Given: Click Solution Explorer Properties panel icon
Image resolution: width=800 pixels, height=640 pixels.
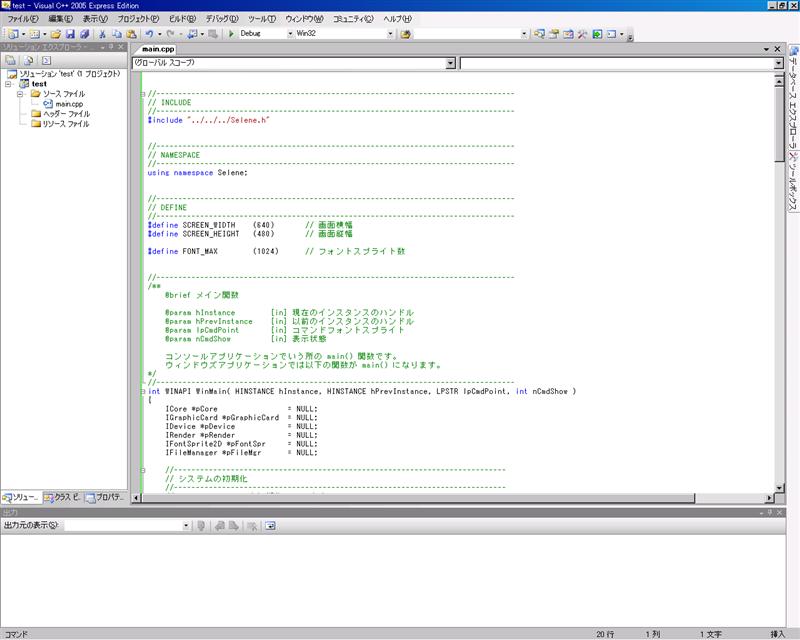Looking at the screenshot, I should (11, 60).
